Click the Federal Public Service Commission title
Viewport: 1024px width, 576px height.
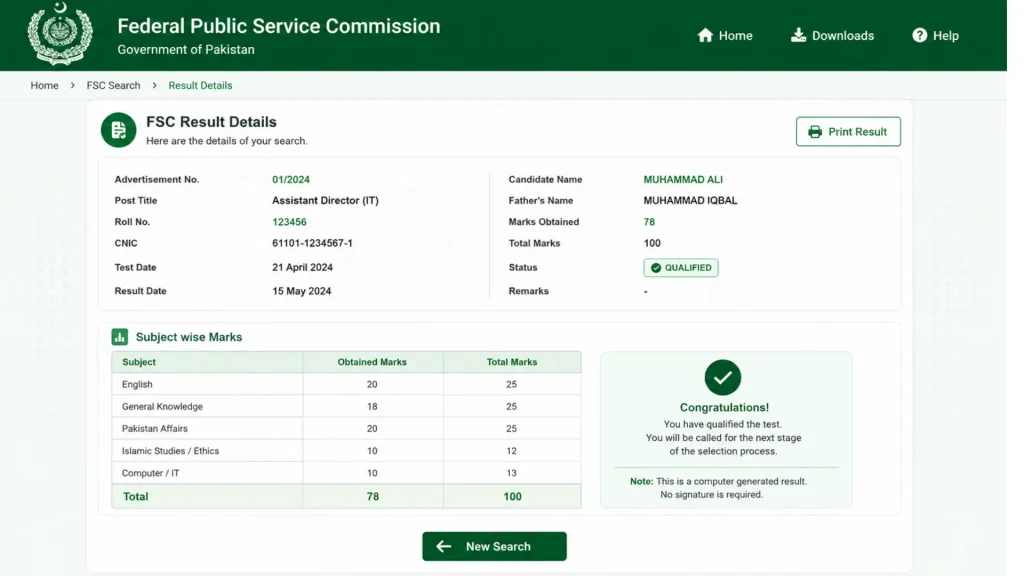click(x=279, y=26)
